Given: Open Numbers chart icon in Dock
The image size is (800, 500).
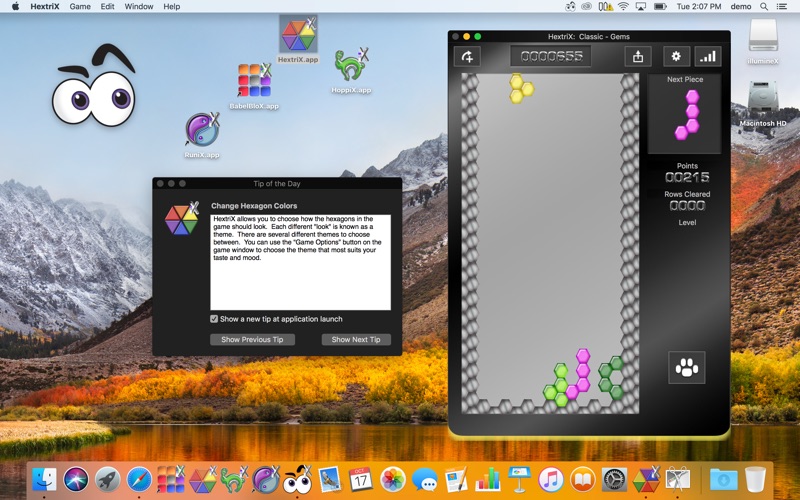Looking at the screenshot, I should 488,480.
